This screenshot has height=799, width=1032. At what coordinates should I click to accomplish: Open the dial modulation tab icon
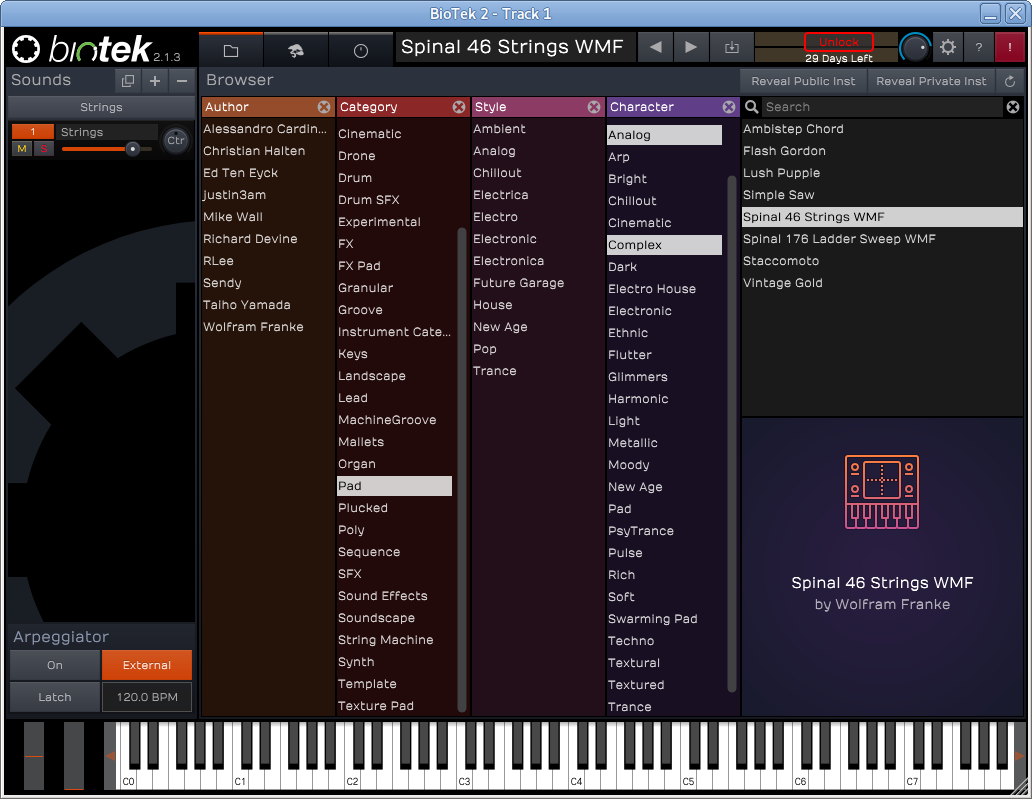[x=361, y=50]
